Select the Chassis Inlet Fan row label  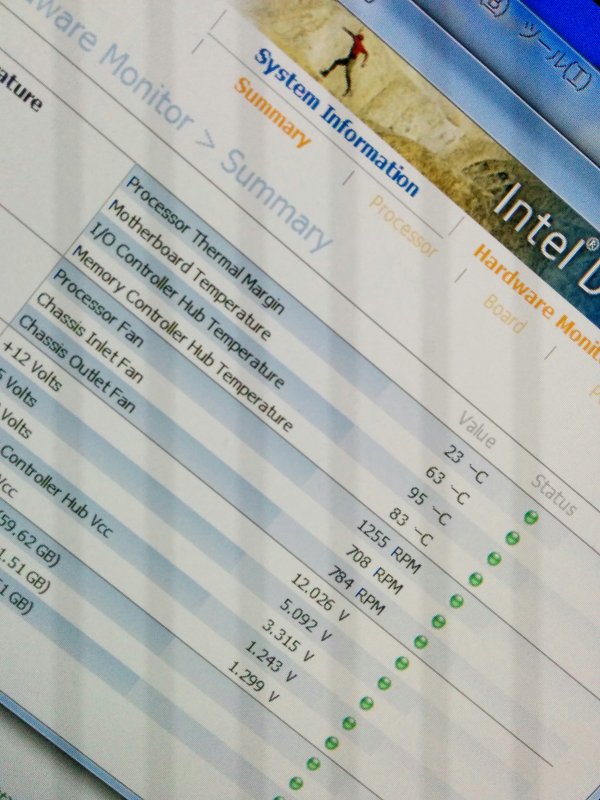tap(89, 338)
